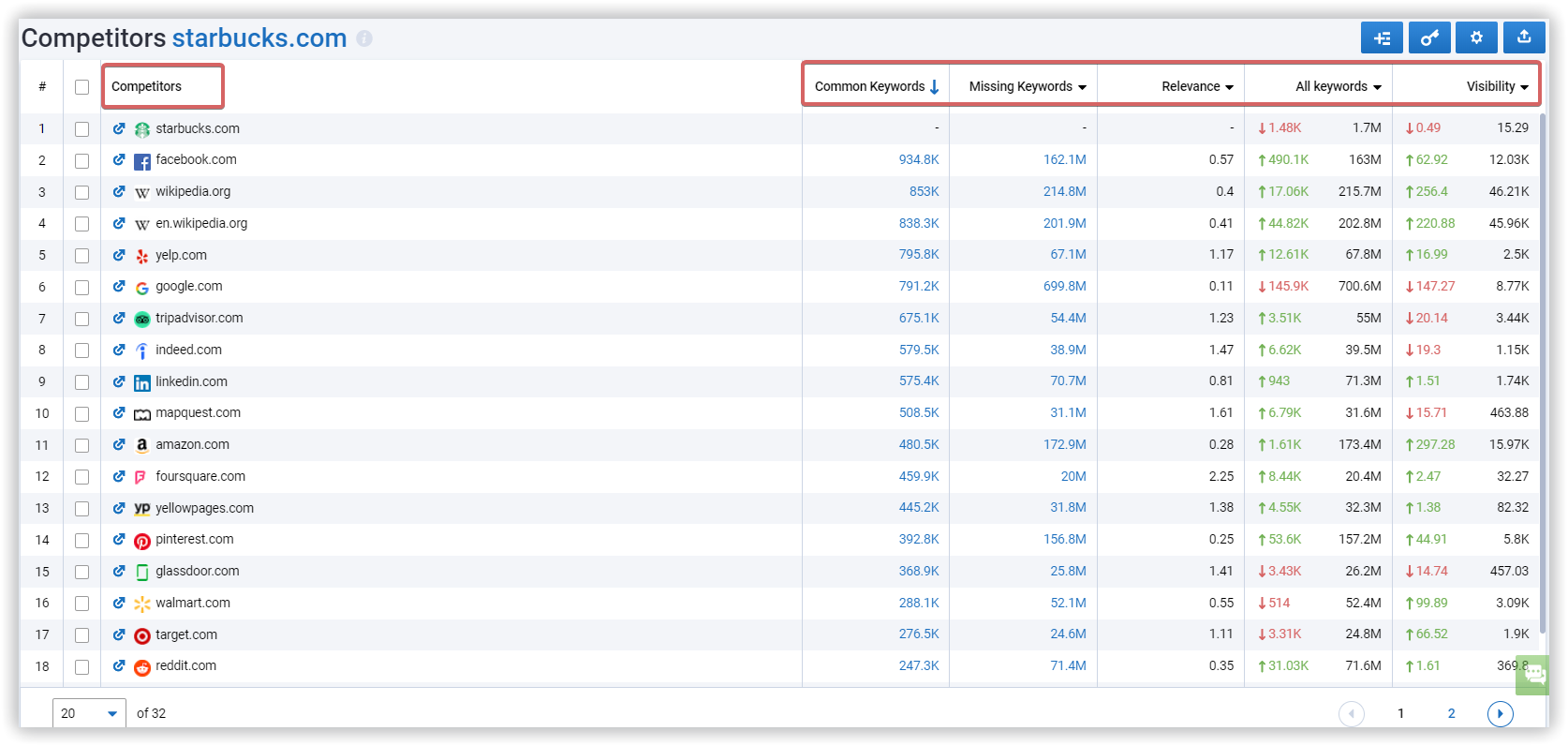Open external link icon for facebook.com
Screen dimensions: 1568x746
click(x=119, y=160)
